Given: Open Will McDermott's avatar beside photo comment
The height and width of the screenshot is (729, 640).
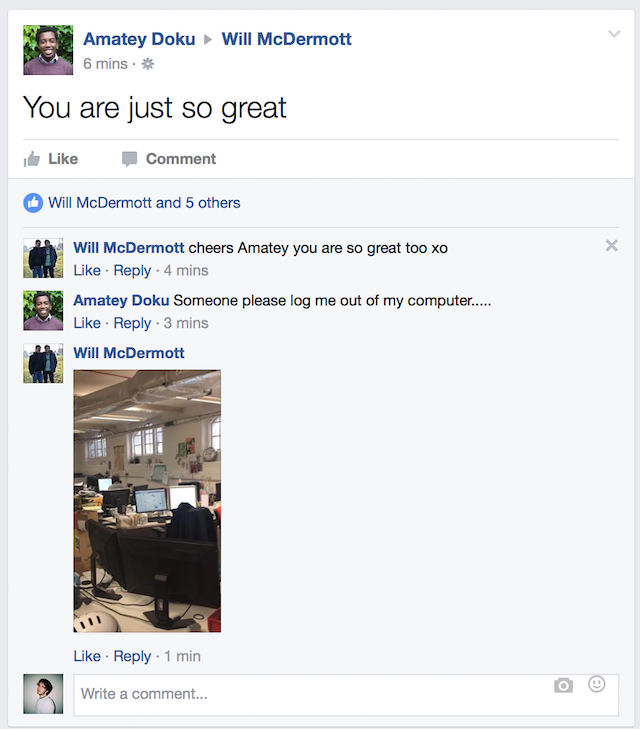Looking at the screenshot, I should tap(43, 363).
